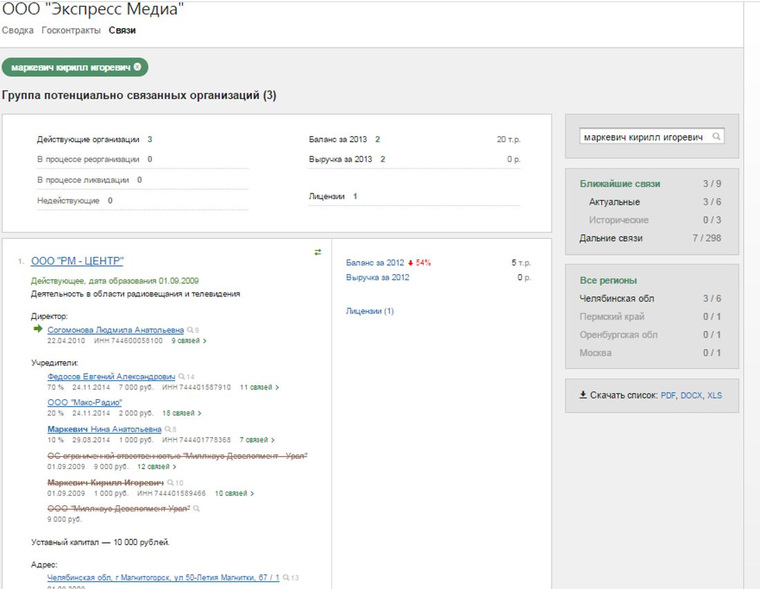Click the Недействующие summary row
This screenshot has height=589, width=760.
142,201
